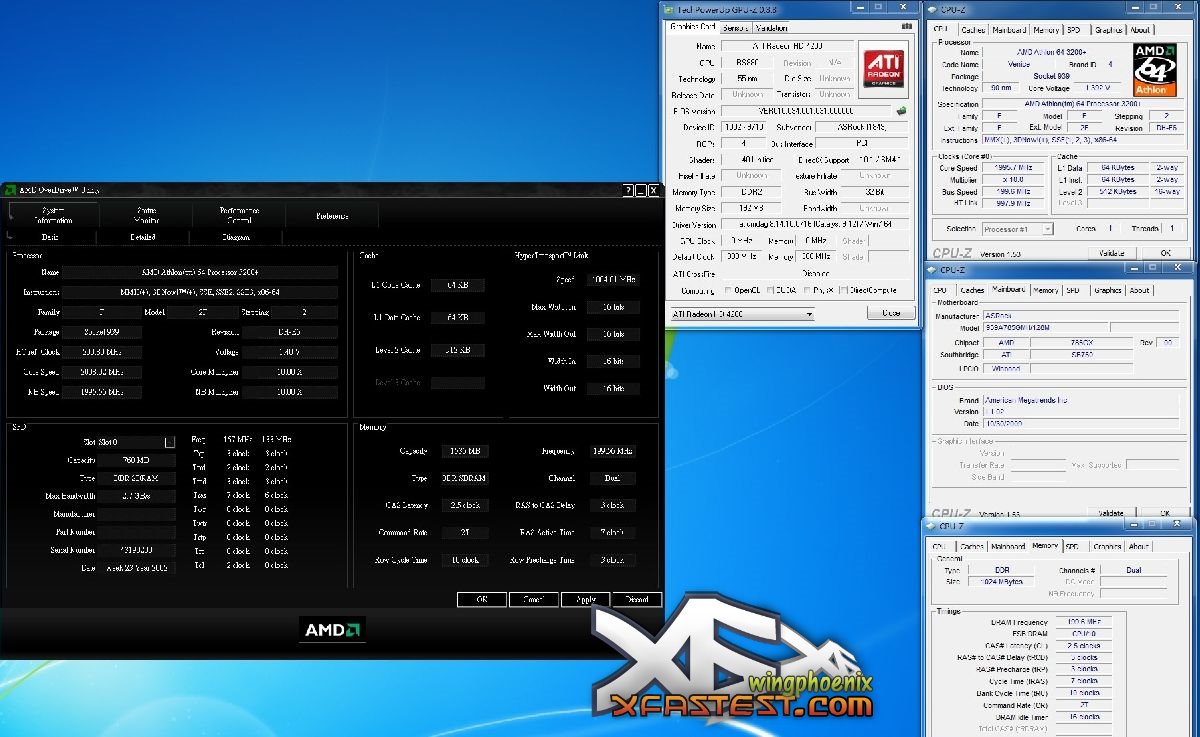This screenshot has height=737, width=1200.
Task: Select the Graphics Card tab in GPU-Z
Action: coord(693,27)
